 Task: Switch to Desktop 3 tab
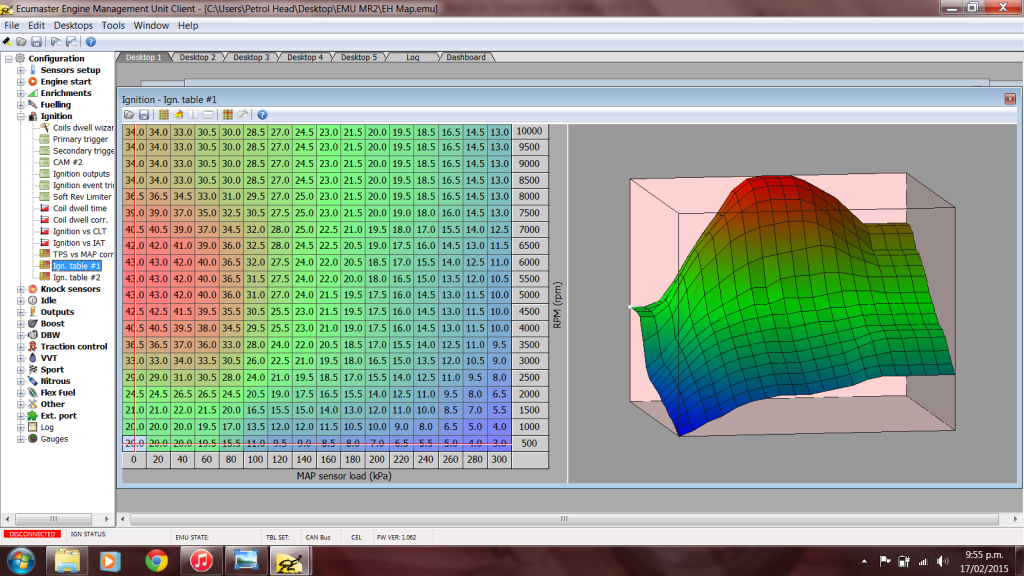click(251, 57)
